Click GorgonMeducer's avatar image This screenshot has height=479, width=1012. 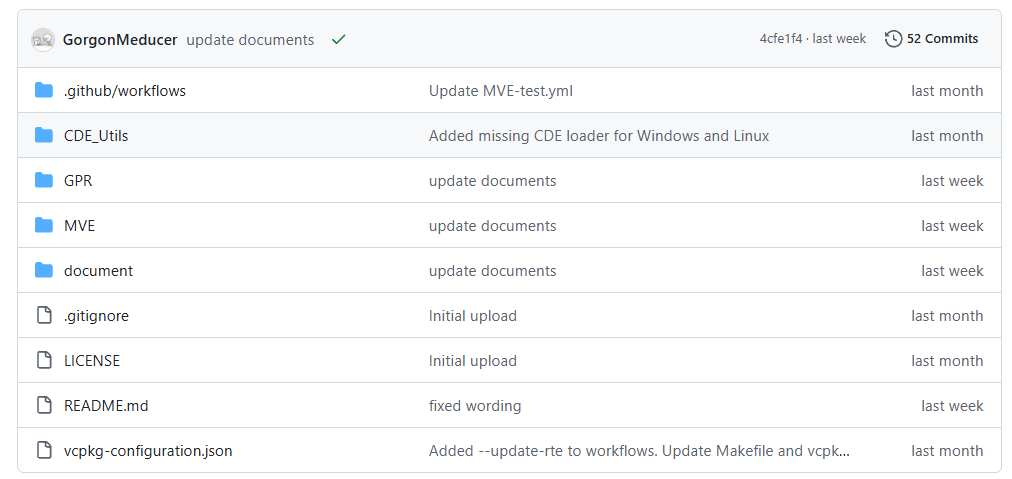coord(43,40)
